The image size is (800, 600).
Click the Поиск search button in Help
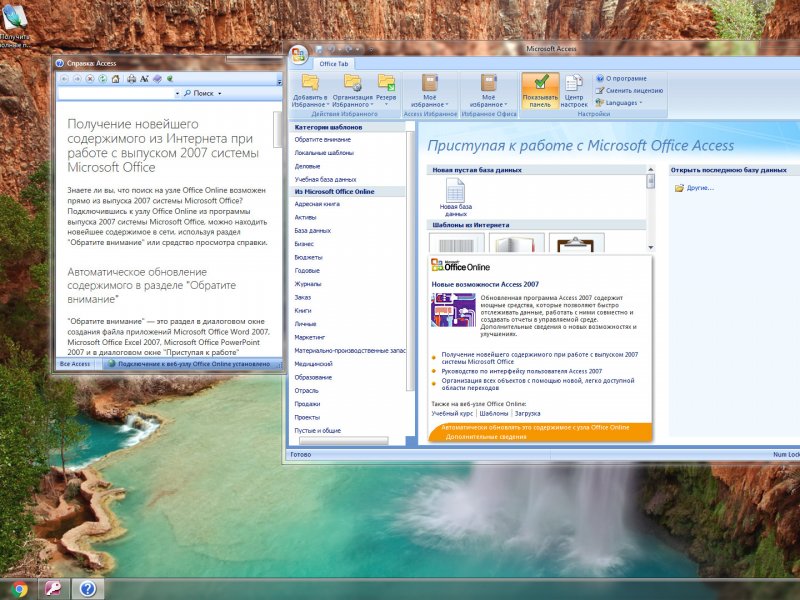[199, 93]
